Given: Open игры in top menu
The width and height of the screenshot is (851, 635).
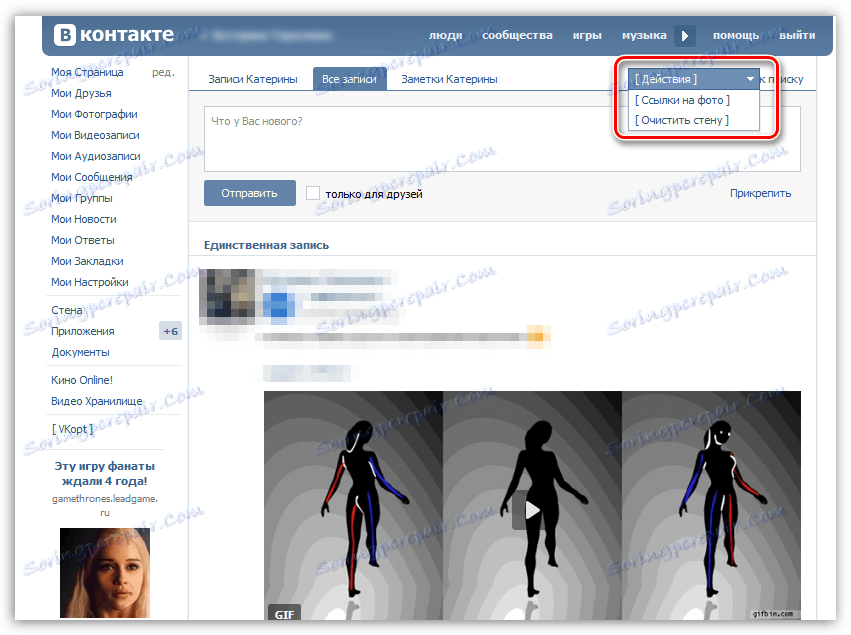Looking at the screenshot, I should point(587,35).
